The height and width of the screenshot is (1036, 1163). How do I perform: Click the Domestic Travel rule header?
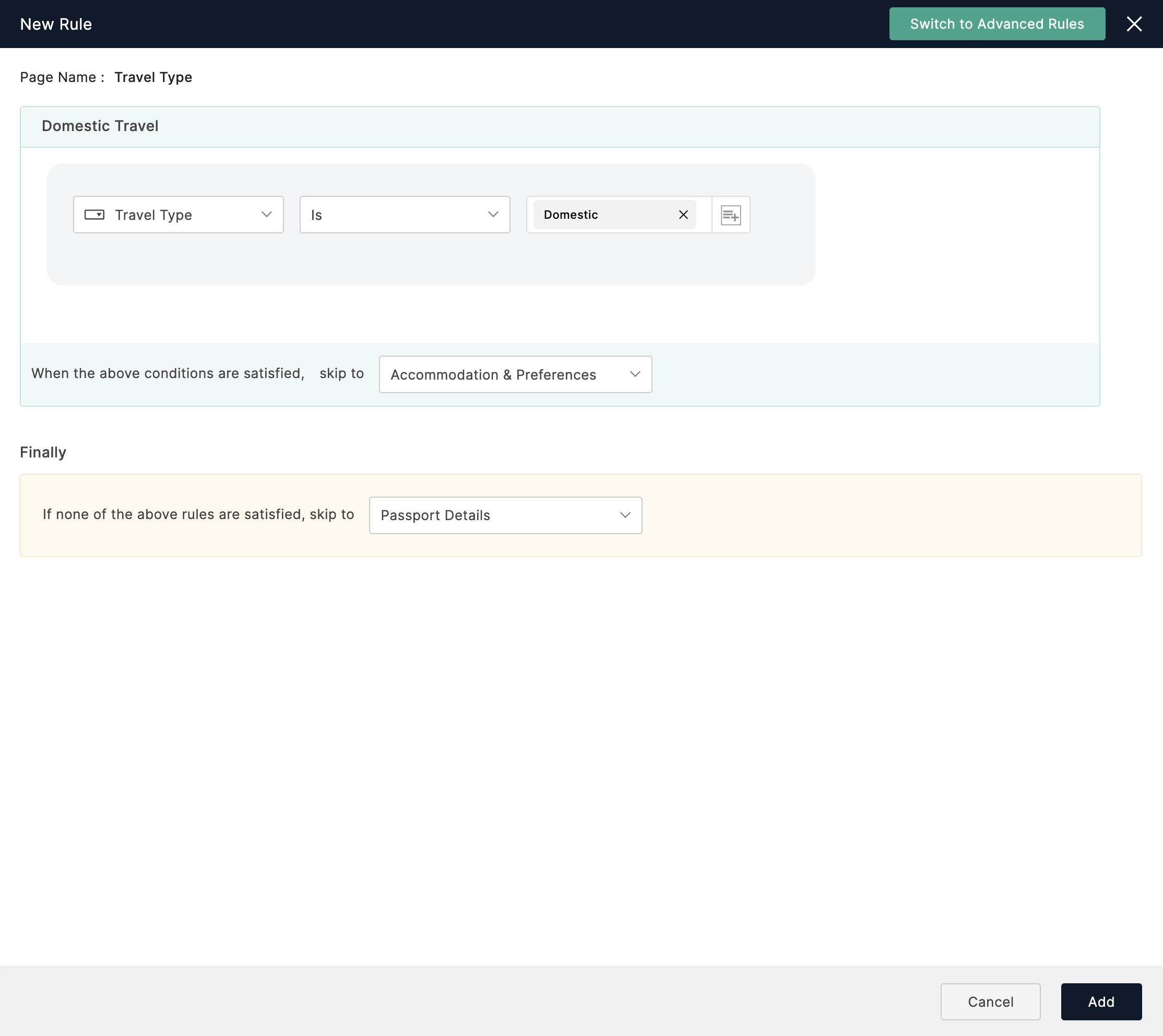pyautogui.click(x=100, y=126)
